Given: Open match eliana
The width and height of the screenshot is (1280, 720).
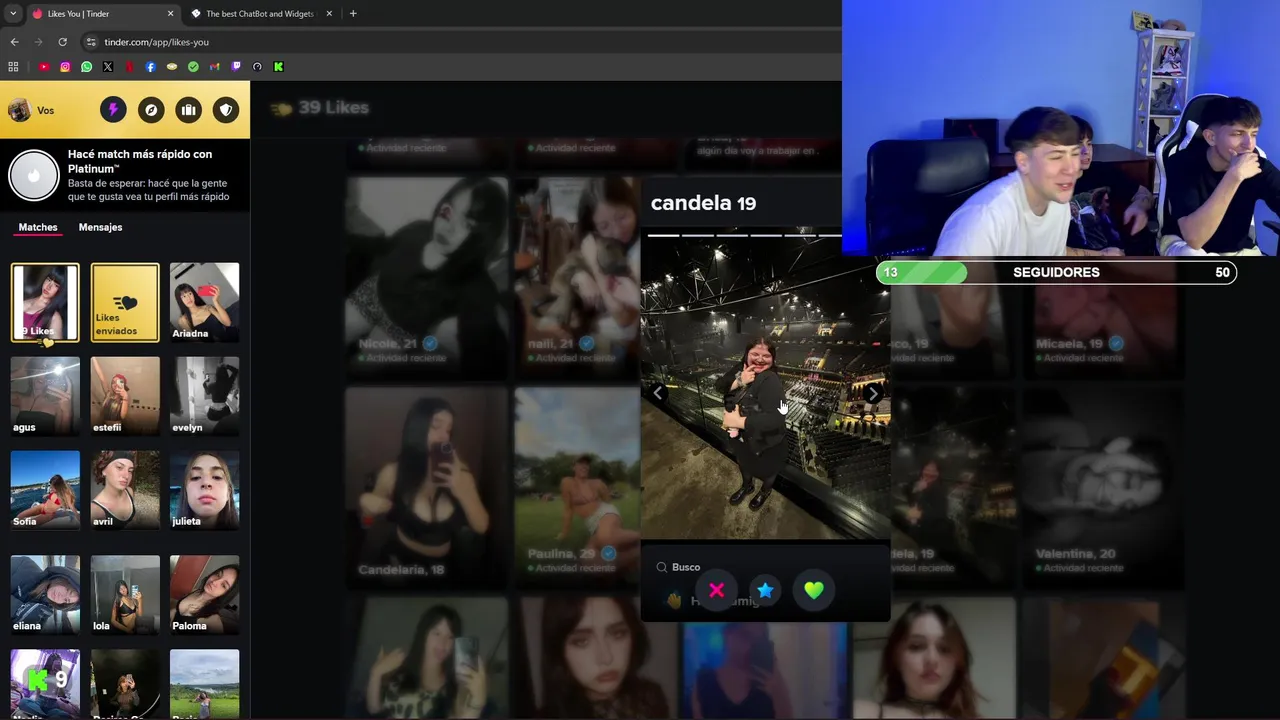Looking at the screenshot, I should pyautogui.click(x=45, y=595).
